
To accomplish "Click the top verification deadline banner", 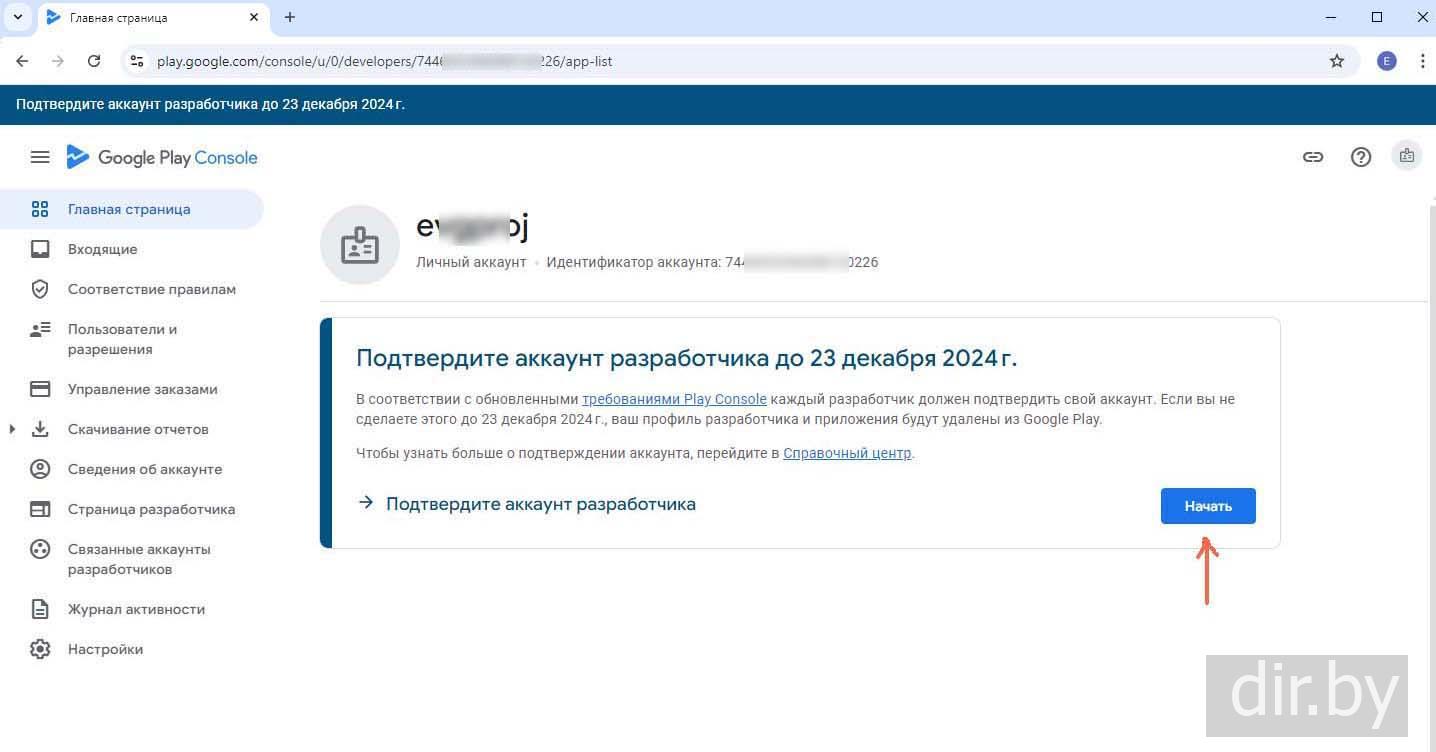I will coord(718,104).
